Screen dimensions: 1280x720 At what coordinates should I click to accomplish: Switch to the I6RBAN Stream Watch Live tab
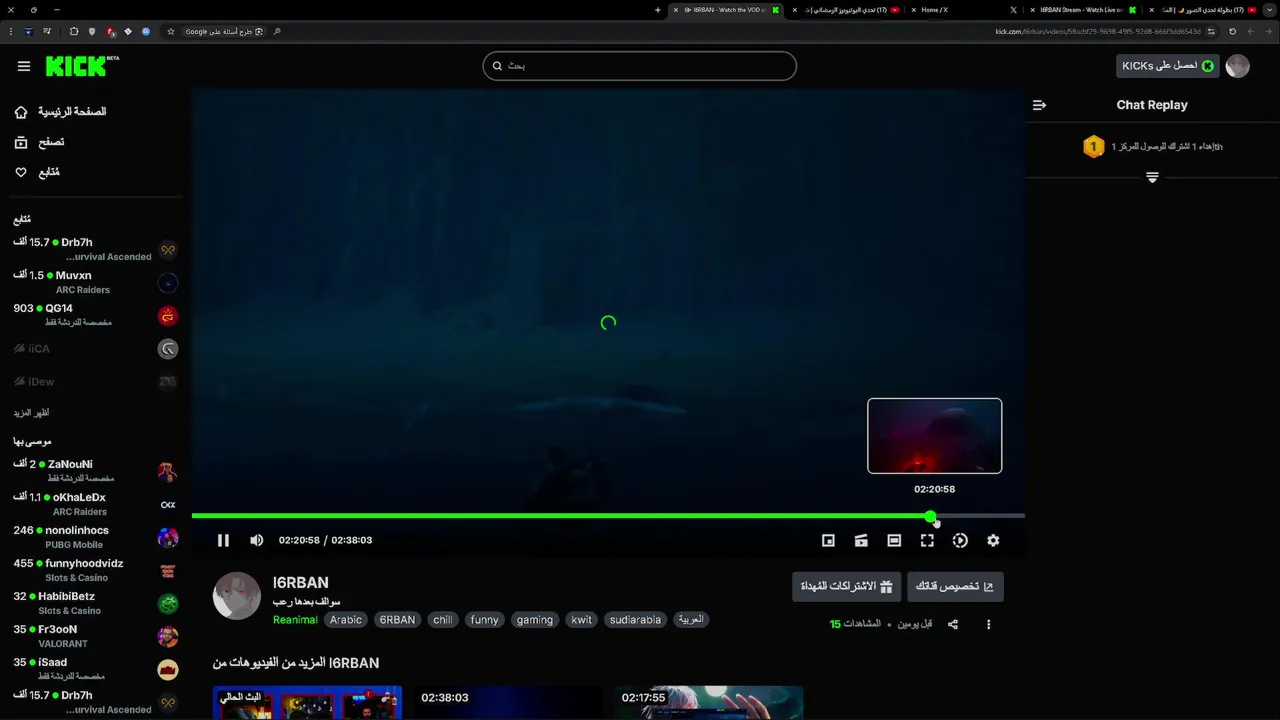point(1082,10)
